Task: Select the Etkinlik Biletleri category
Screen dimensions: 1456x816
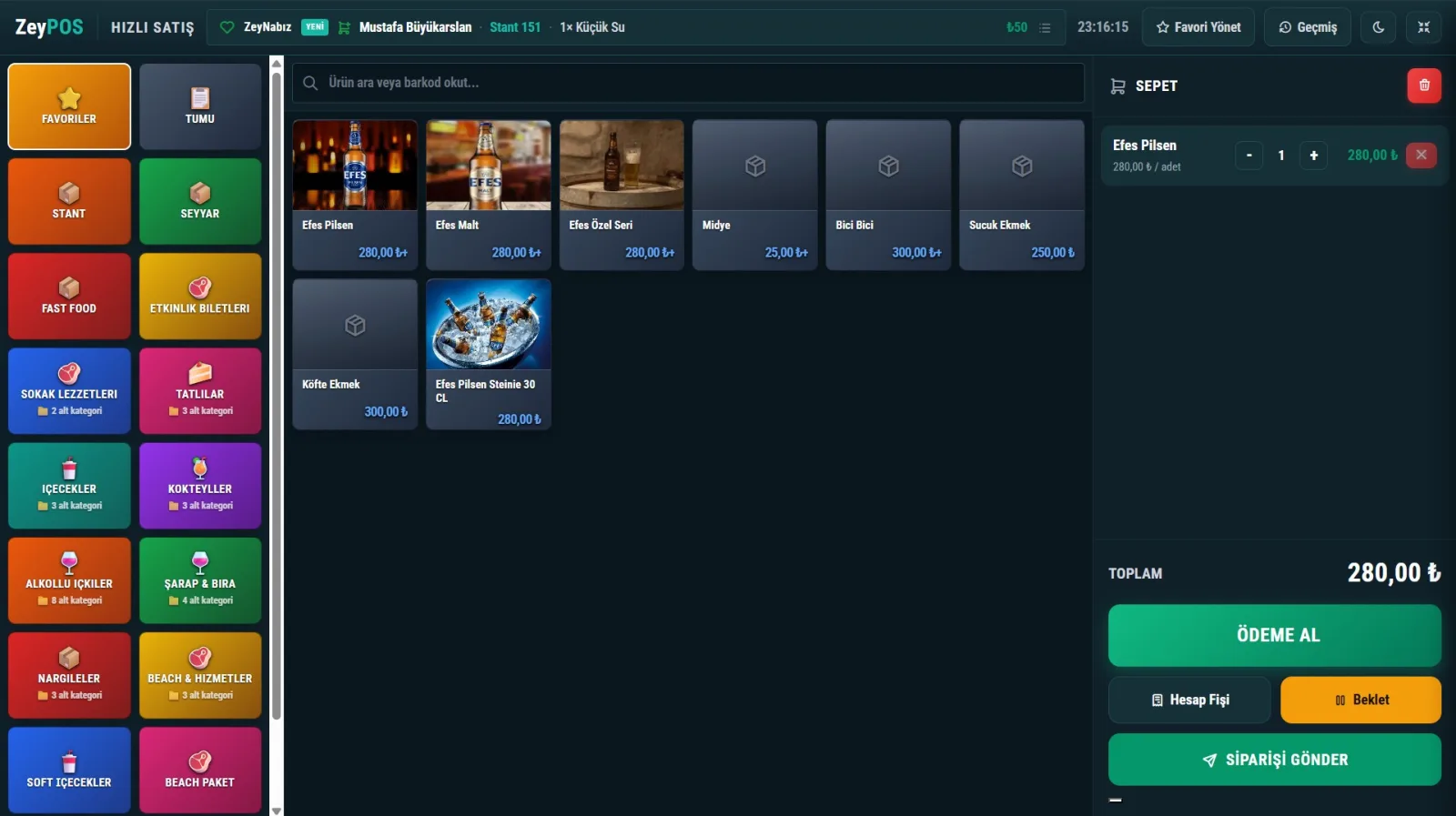Action: click(200, 296)
